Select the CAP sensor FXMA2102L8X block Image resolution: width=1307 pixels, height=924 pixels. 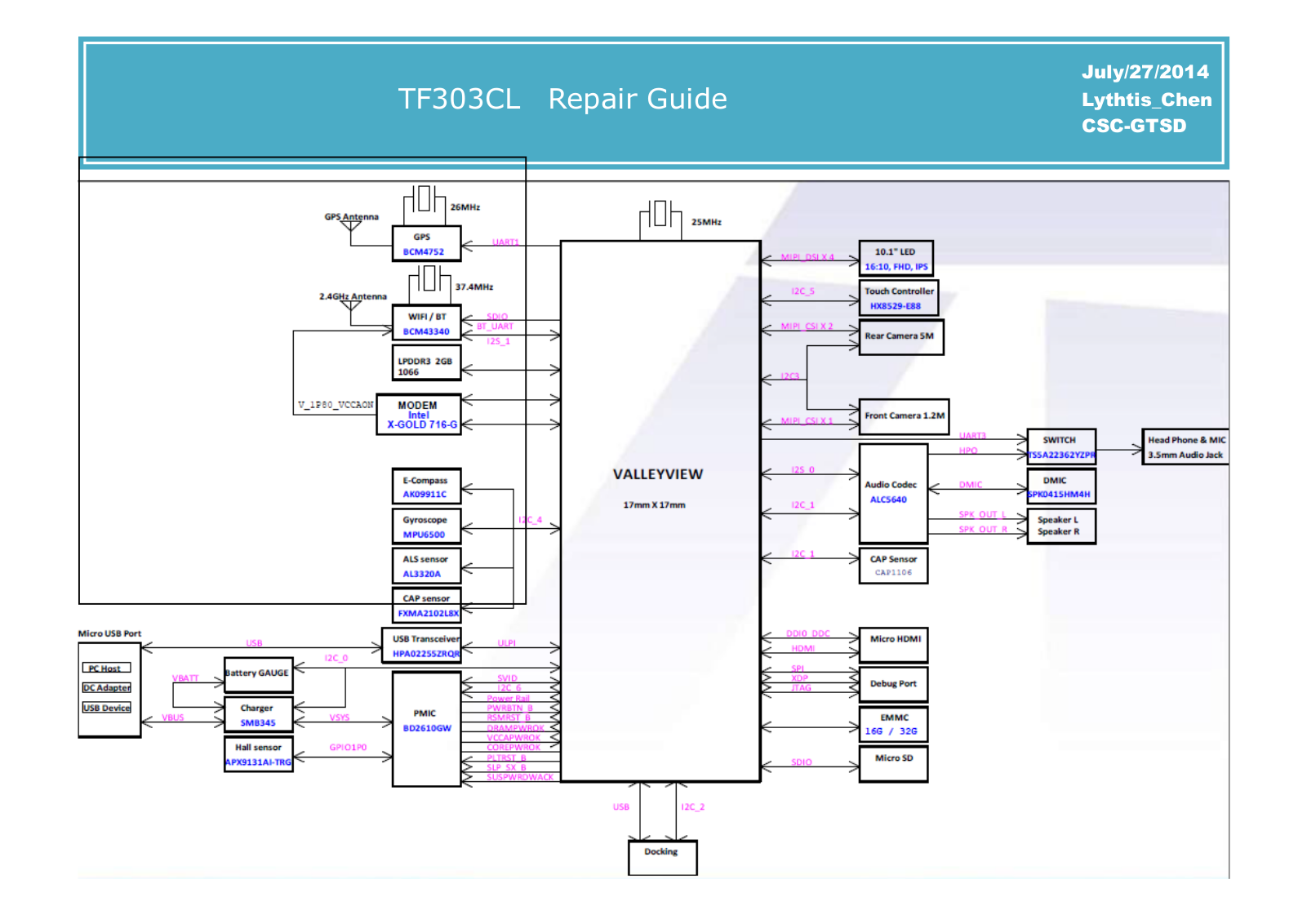[426, 606]
